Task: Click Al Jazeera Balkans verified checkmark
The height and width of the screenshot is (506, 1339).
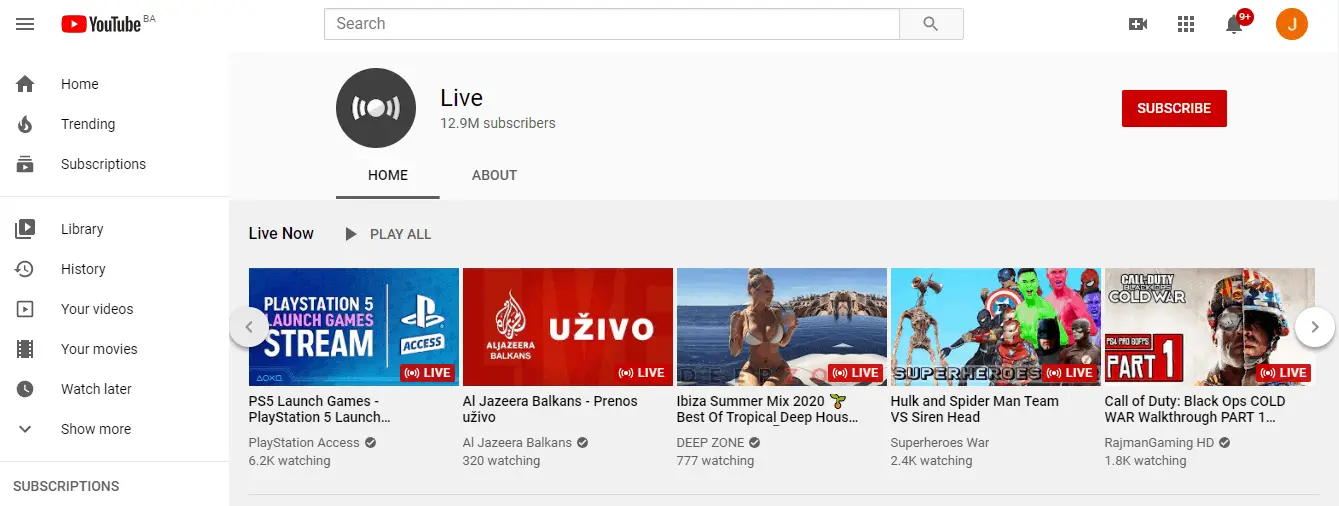Action: [583, 443]
